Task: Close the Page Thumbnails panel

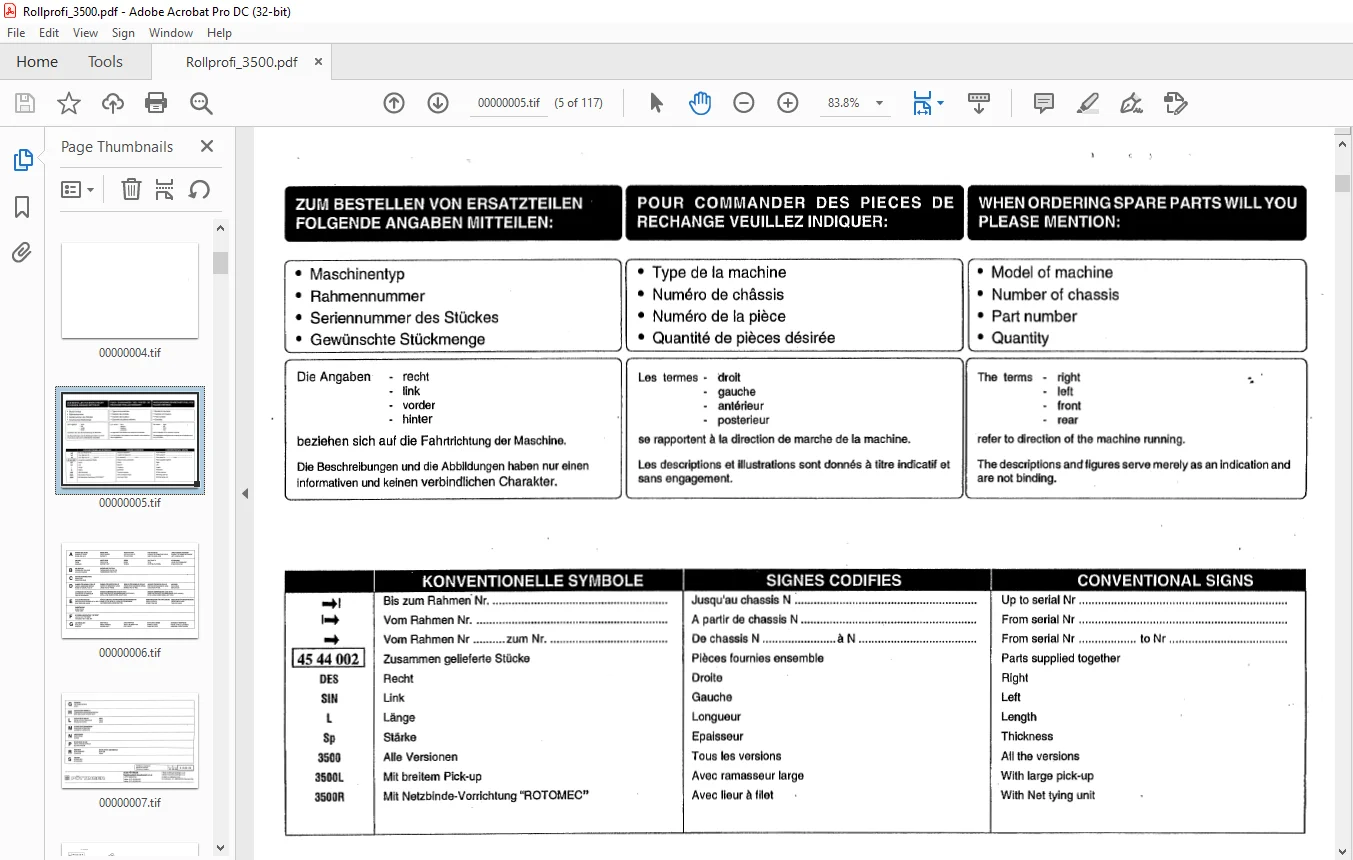Action: click(x=207, y=146)
